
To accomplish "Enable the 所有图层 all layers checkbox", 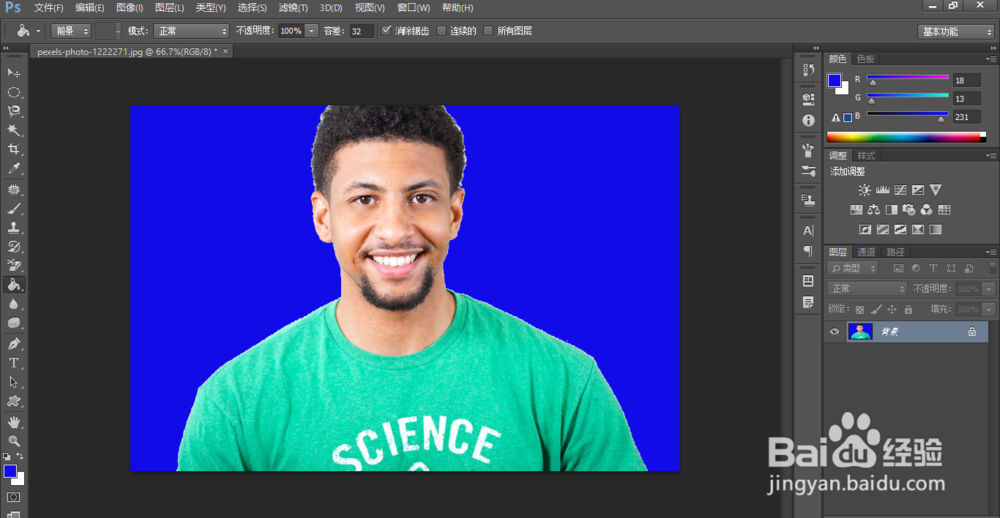I will 489,31.
